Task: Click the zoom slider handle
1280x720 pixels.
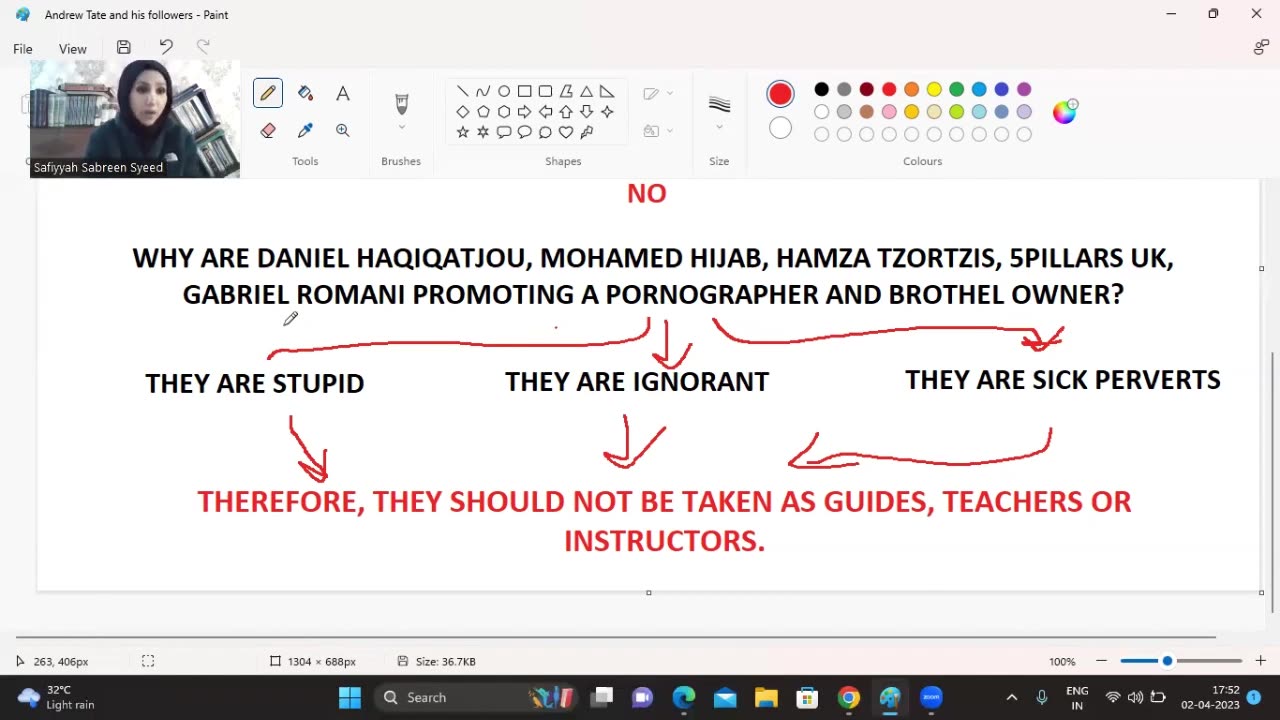Action: 1167,661
